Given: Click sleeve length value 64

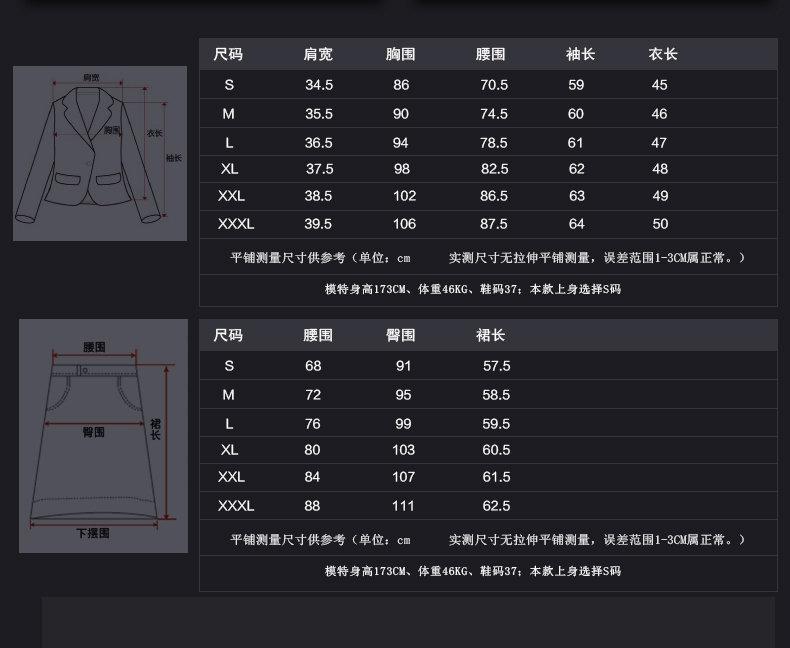Looking at the screenshot, I should [x=576, y=224].
